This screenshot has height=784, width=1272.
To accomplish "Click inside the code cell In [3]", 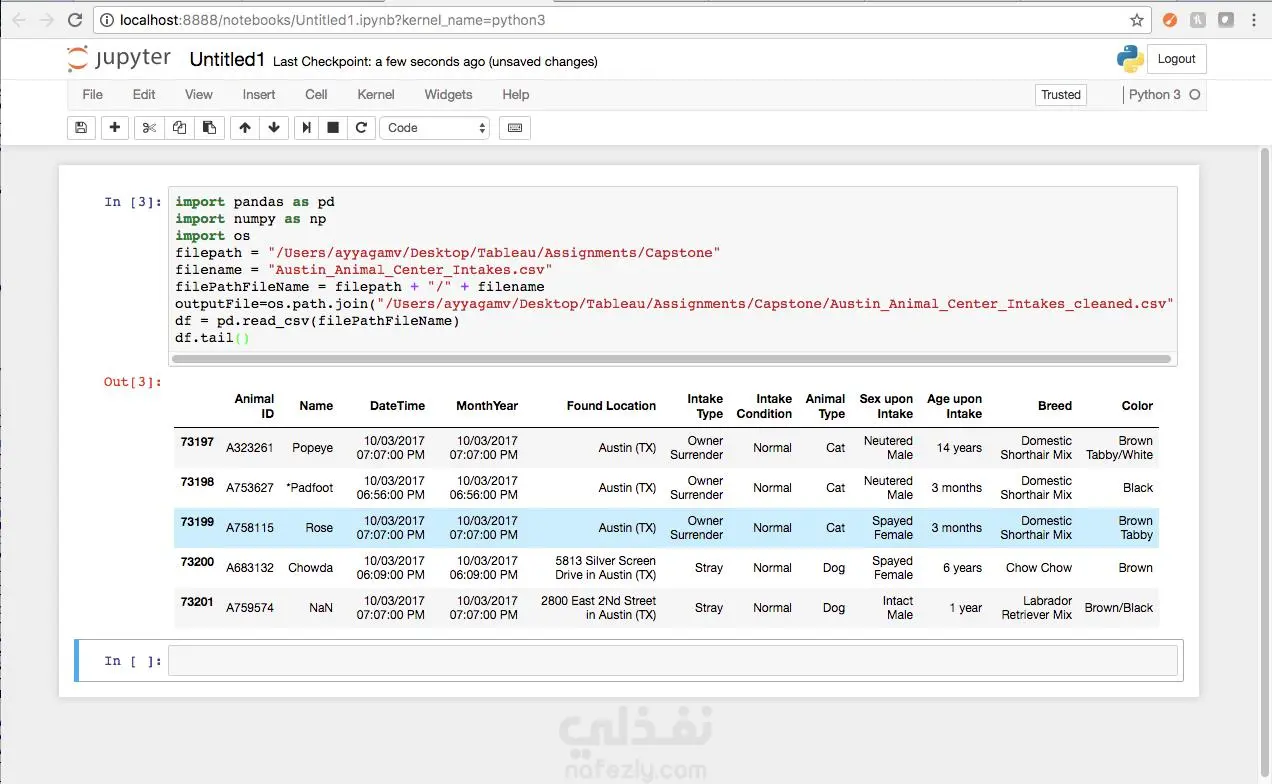I will pyautogui.click(x=672, y=270).
